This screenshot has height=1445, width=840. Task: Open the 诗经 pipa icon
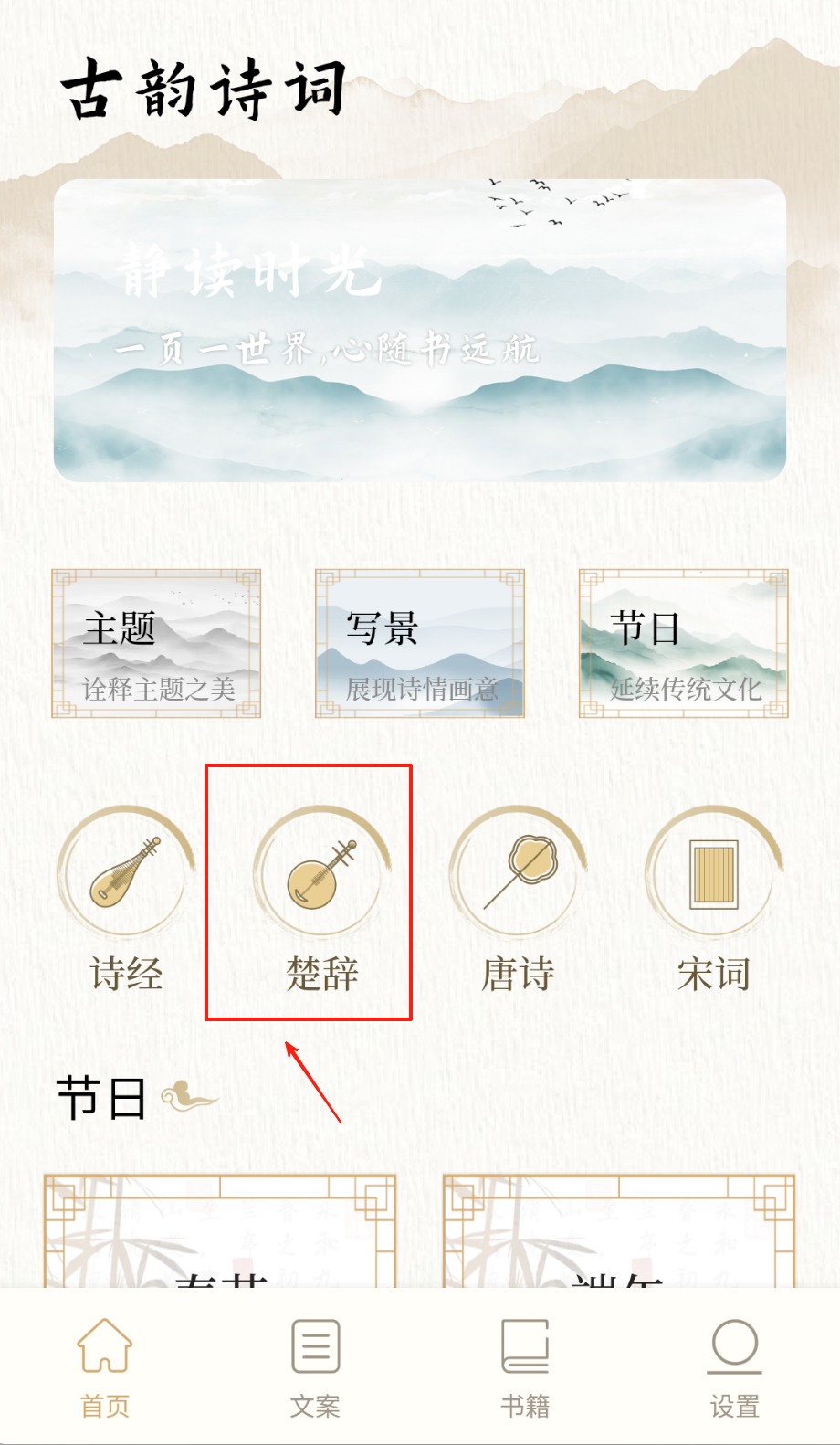tap(126, 872)
